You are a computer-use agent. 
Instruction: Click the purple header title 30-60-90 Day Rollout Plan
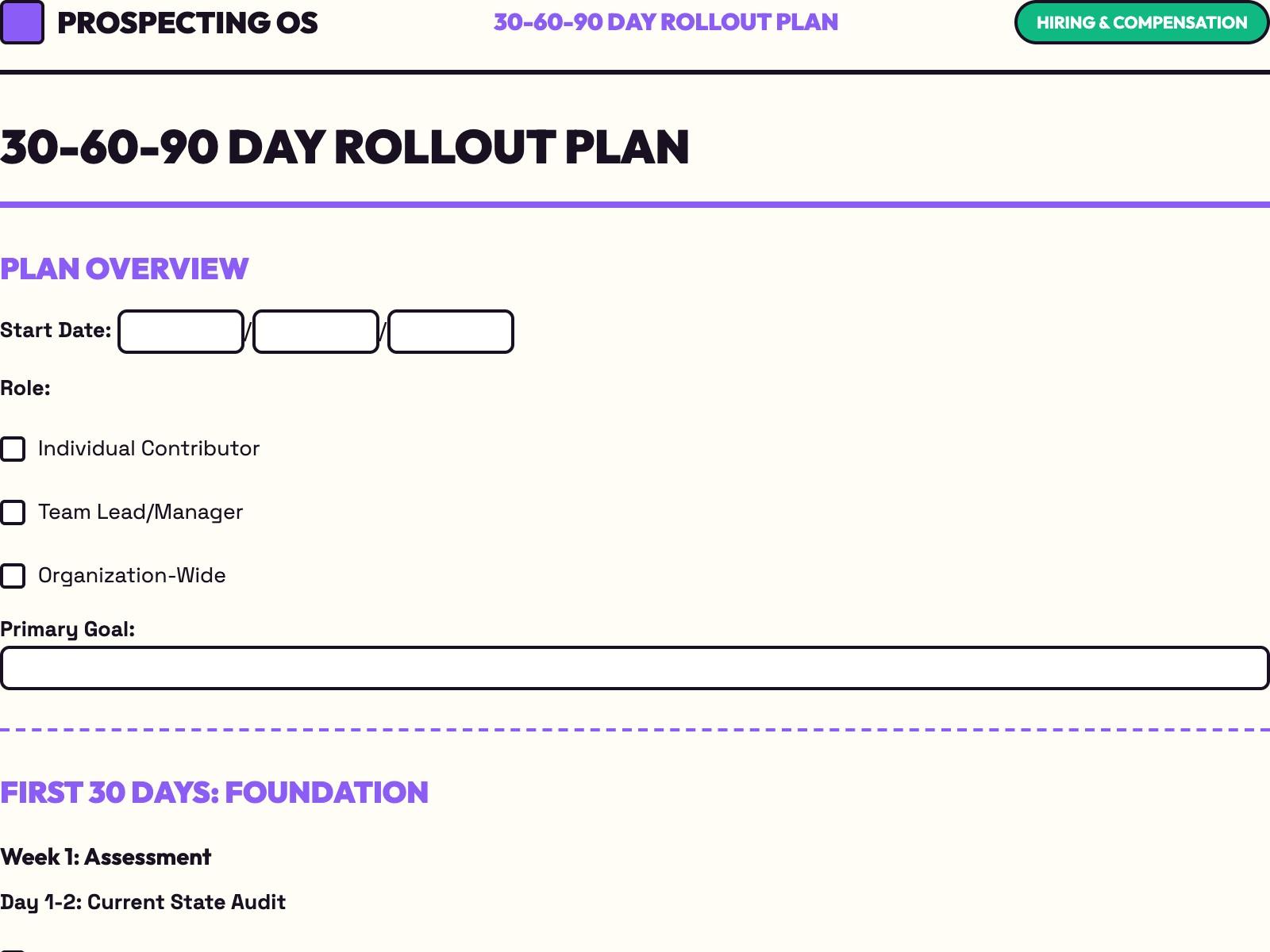pyautogui.click(x=665, y=22)
